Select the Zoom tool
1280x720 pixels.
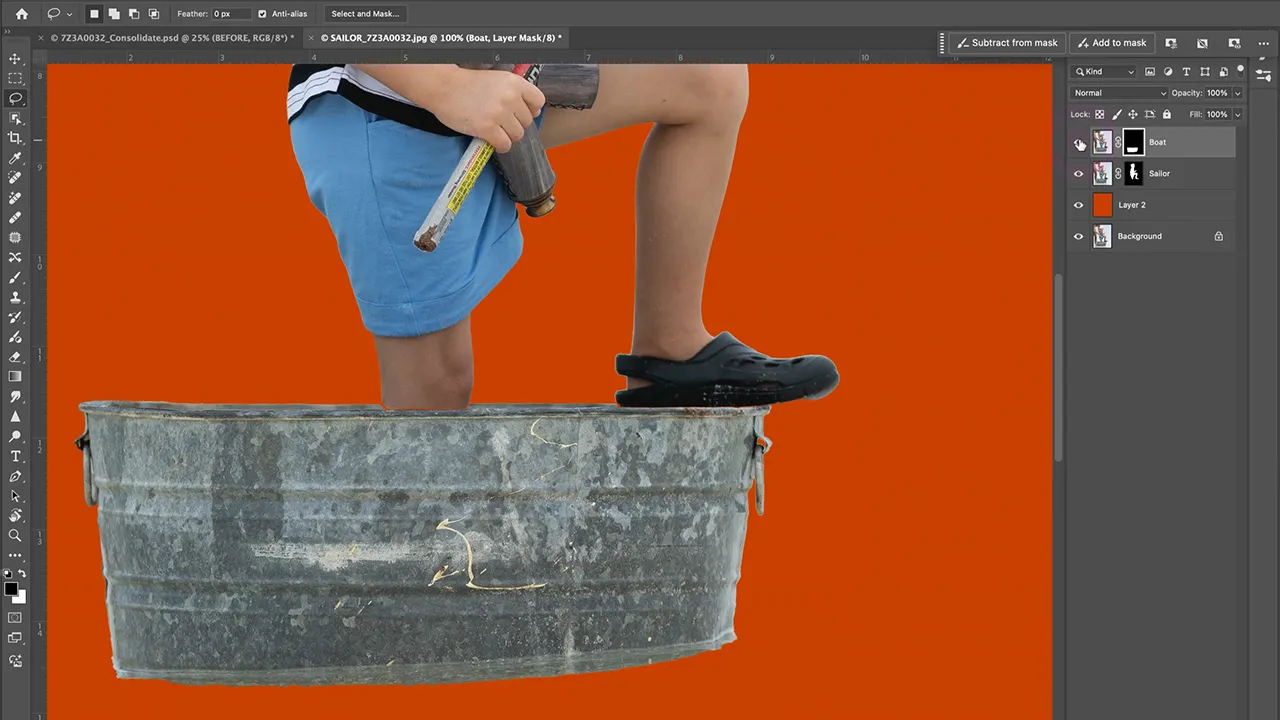15,536
